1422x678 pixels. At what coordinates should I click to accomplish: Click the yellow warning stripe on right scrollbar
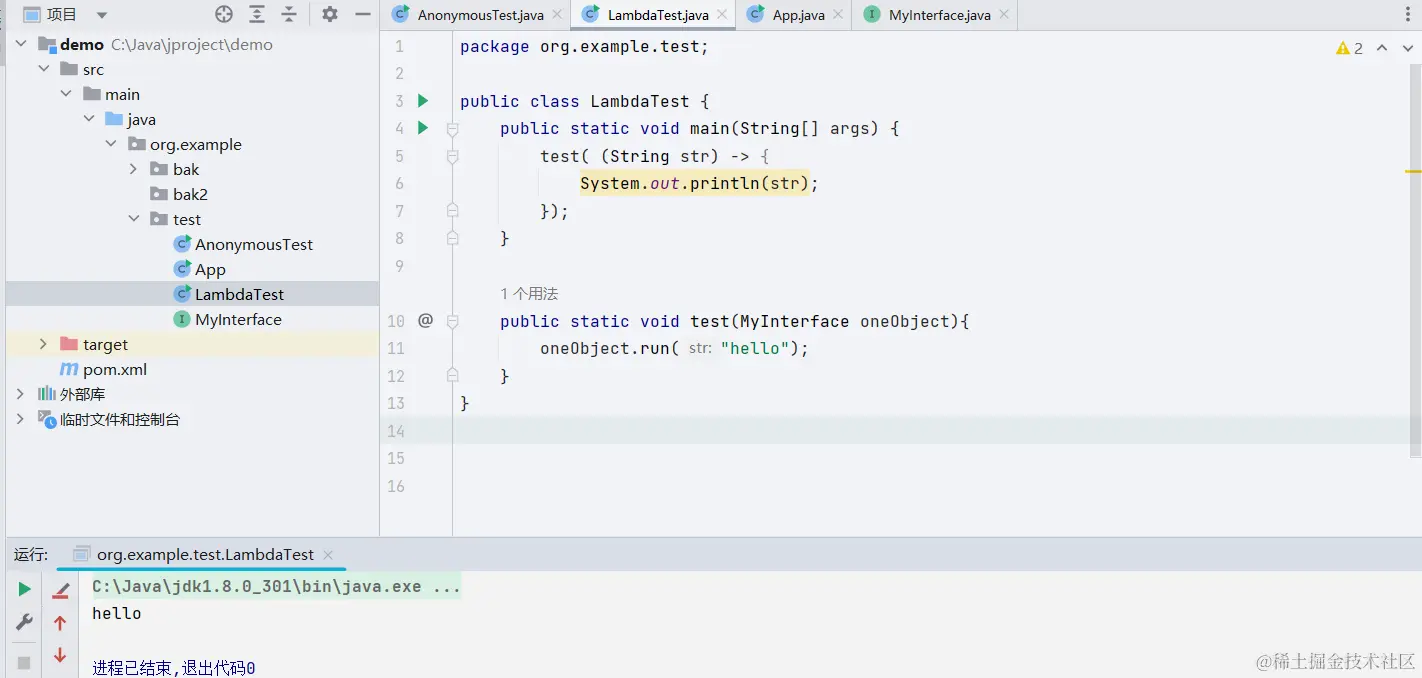pyautogui.click(x=1413, y=172)
